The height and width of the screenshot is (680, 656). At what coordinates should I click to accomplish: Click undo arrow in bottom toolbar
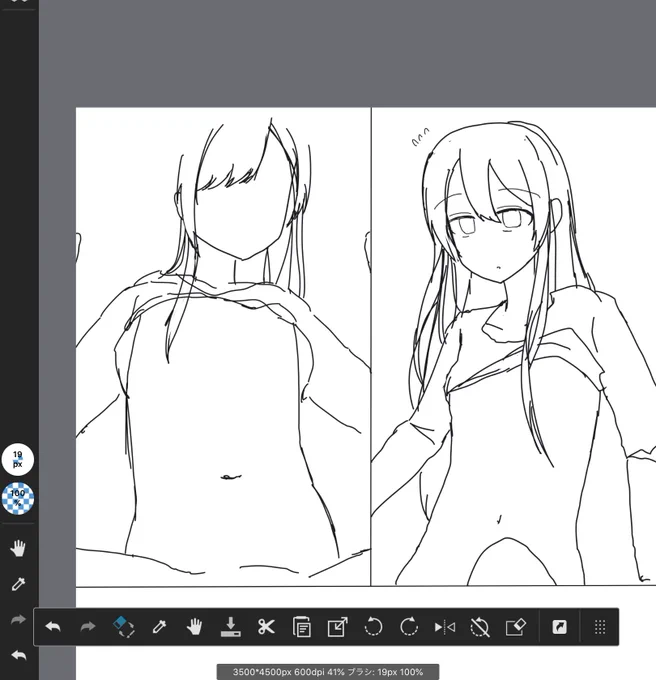[53, 627]
